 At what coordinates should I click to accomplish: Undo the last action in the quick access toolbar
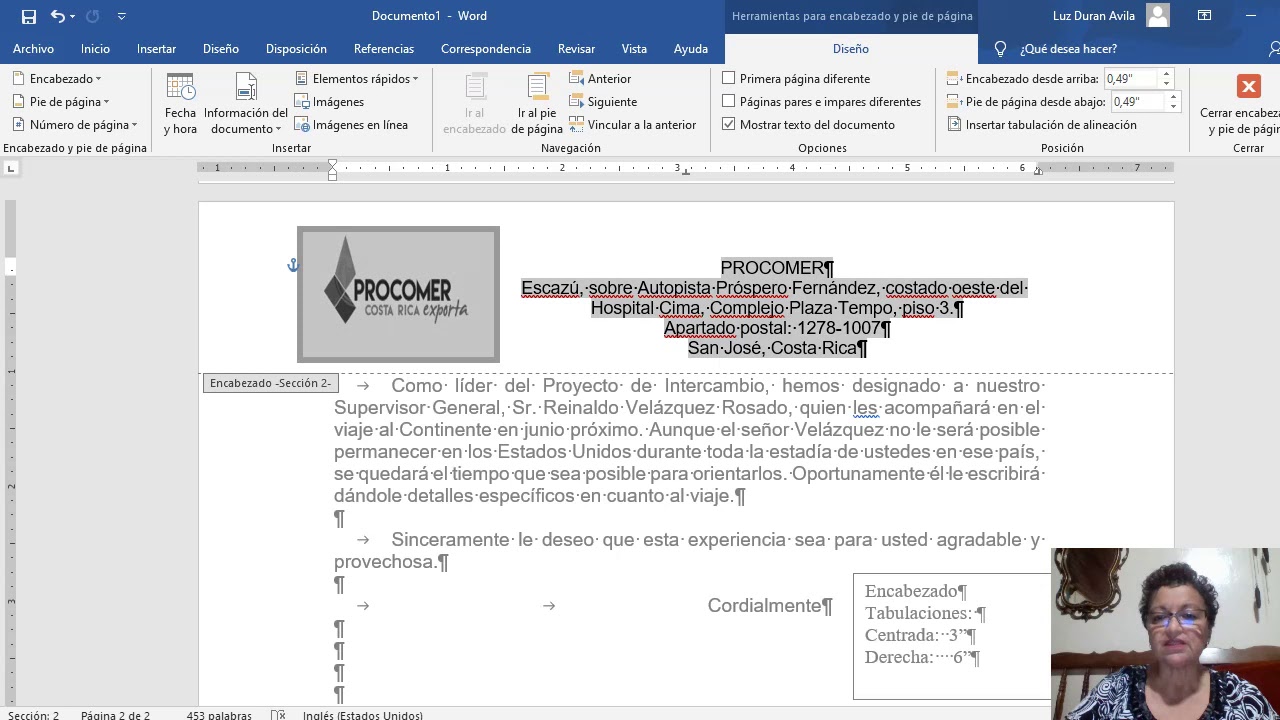(x=57, y=16)
